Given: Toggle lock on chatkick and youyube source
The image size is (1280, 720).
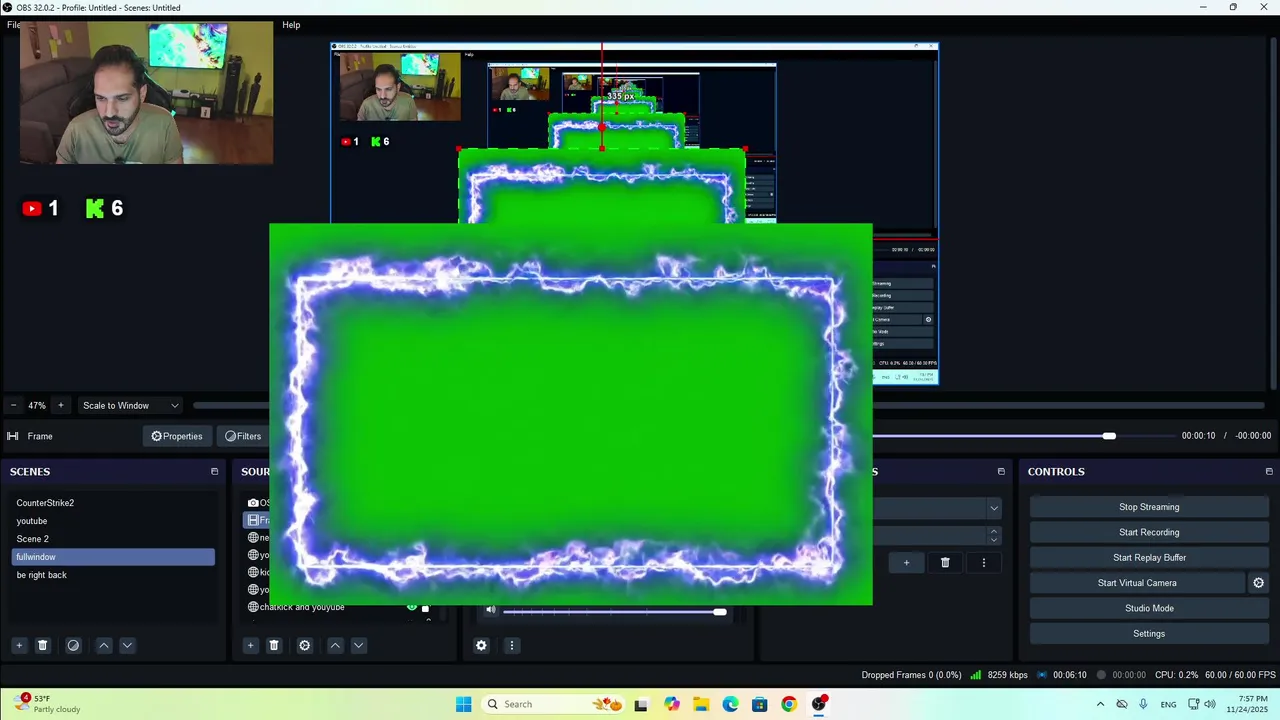Looking at the screenshot, I should coord(425,608).
